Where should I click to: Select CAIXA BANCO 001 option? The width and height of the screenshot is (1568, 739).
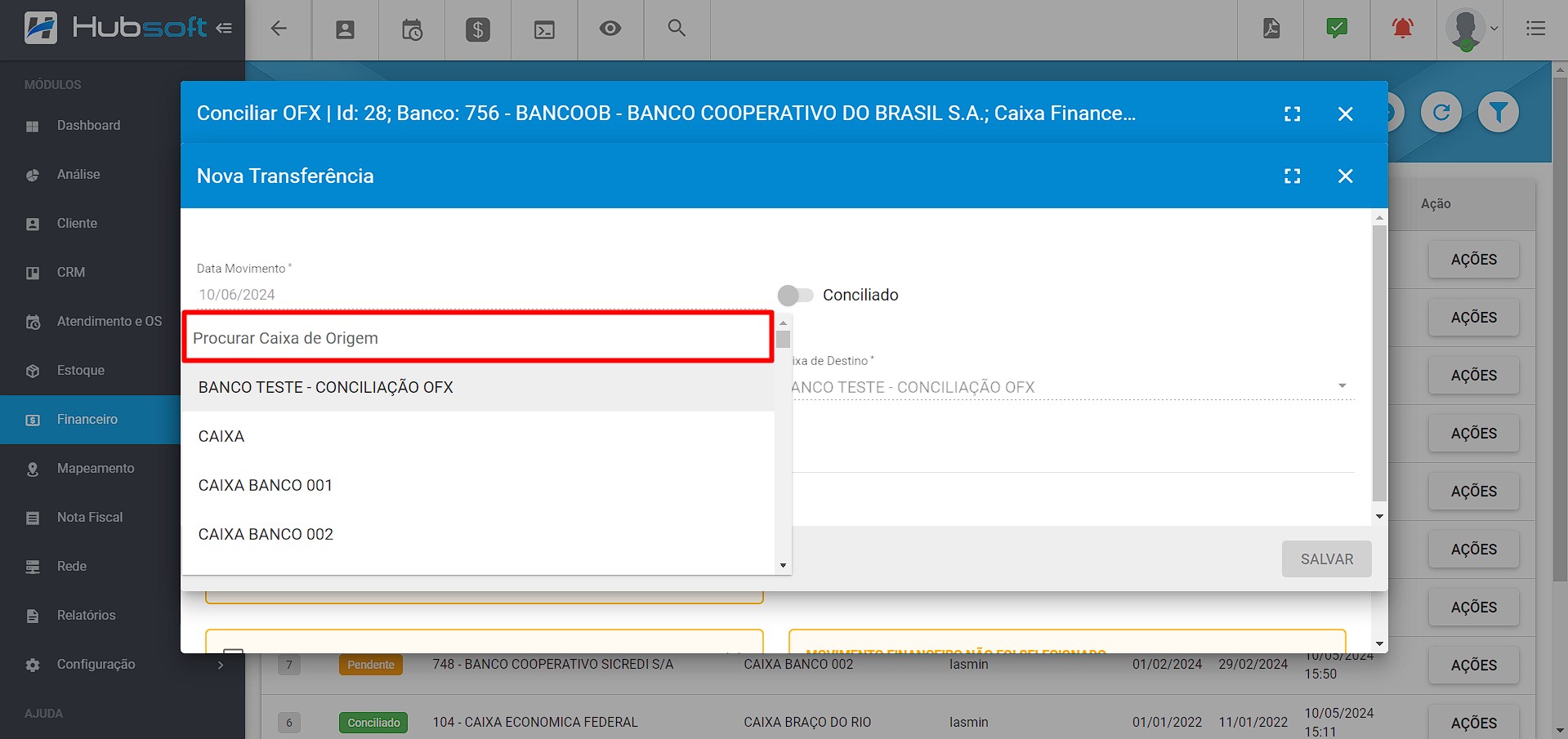[x=478, y=485]
